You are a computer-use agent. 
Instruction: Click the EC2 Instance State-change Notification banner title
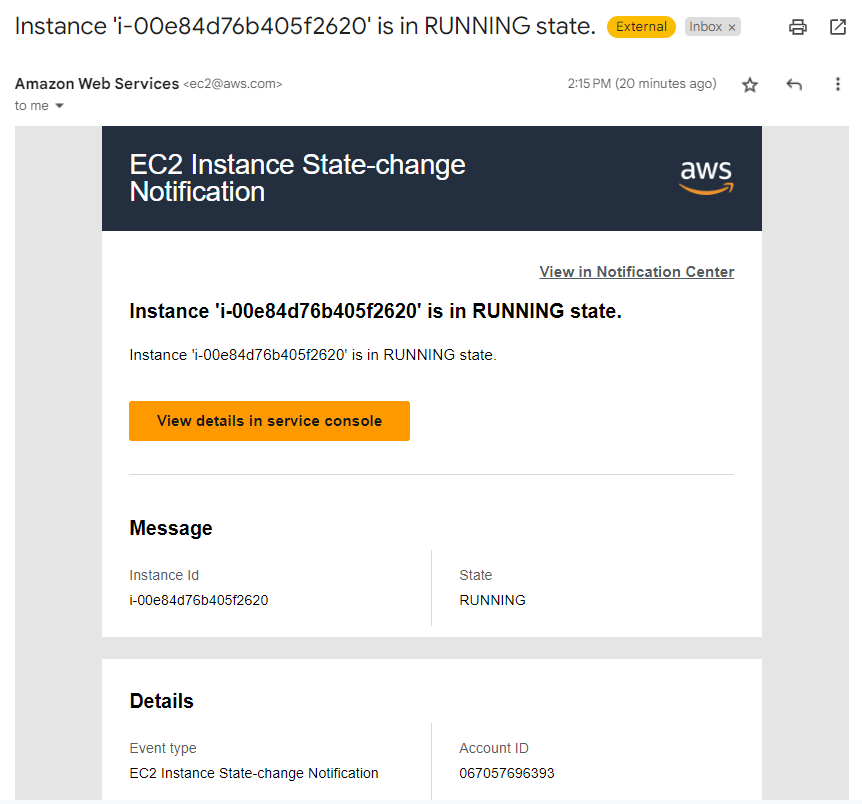(297, 178)
